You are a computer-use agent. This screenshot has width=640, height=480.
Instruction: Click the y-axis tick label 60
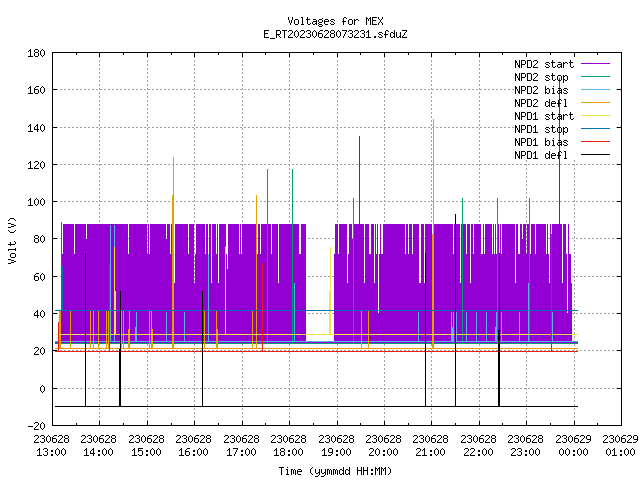(40, 277)
